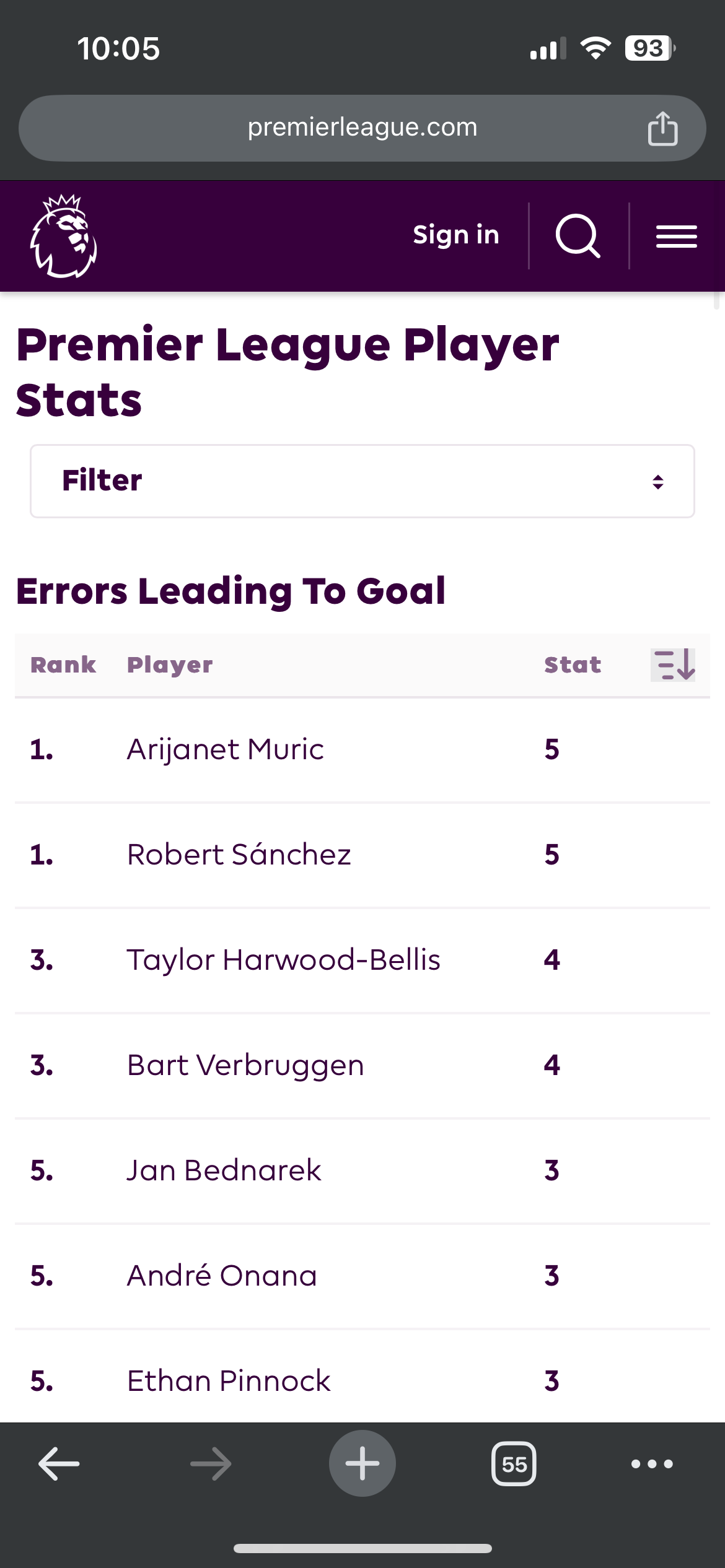Click Sign in link
The height and width of the screenshot is (1568, 725).
point(456,235)
